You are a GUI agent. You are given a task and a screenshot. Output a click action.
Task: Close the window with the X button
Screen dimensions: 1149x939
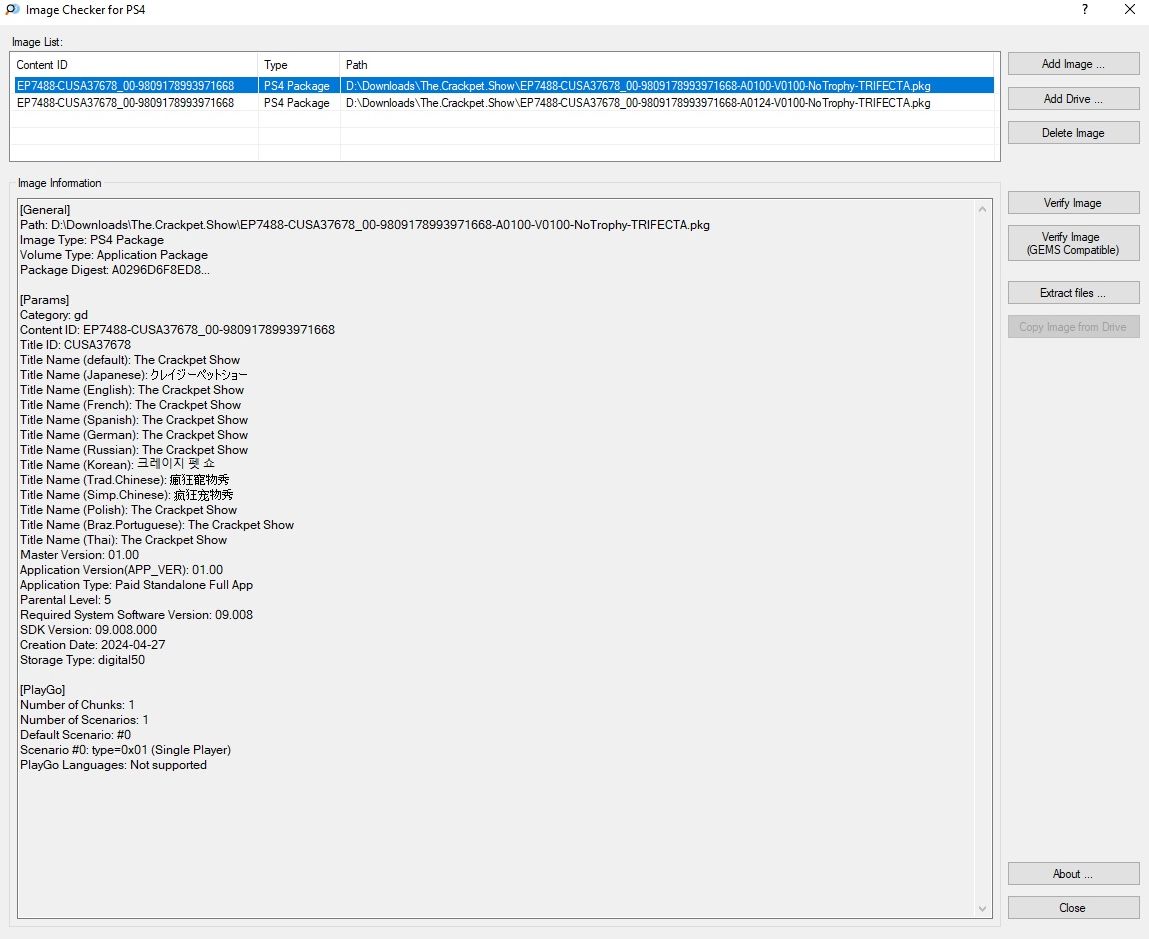[x=1130, y=10]
